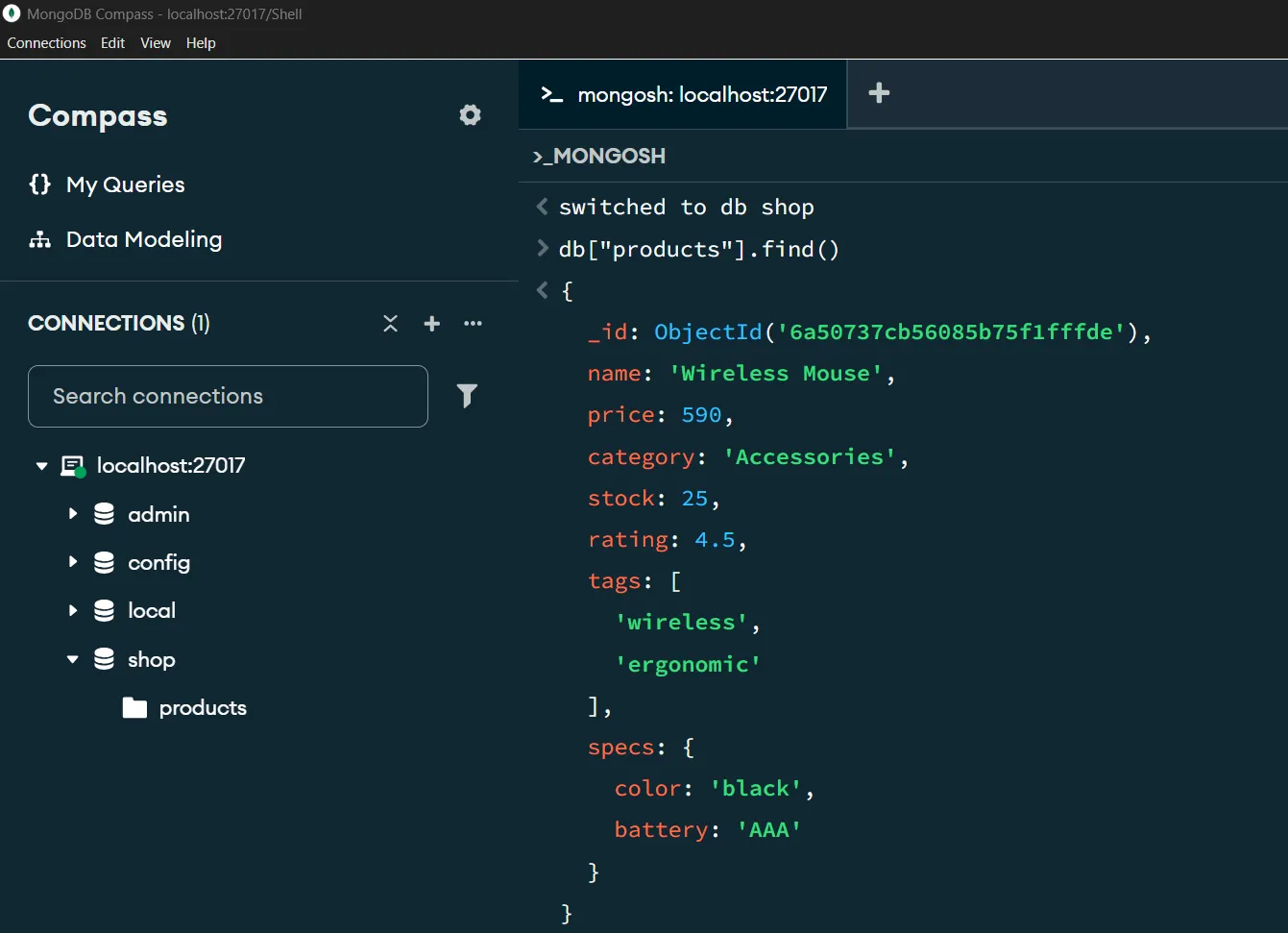Open connections more options ellipsis

tap(473, 323)
